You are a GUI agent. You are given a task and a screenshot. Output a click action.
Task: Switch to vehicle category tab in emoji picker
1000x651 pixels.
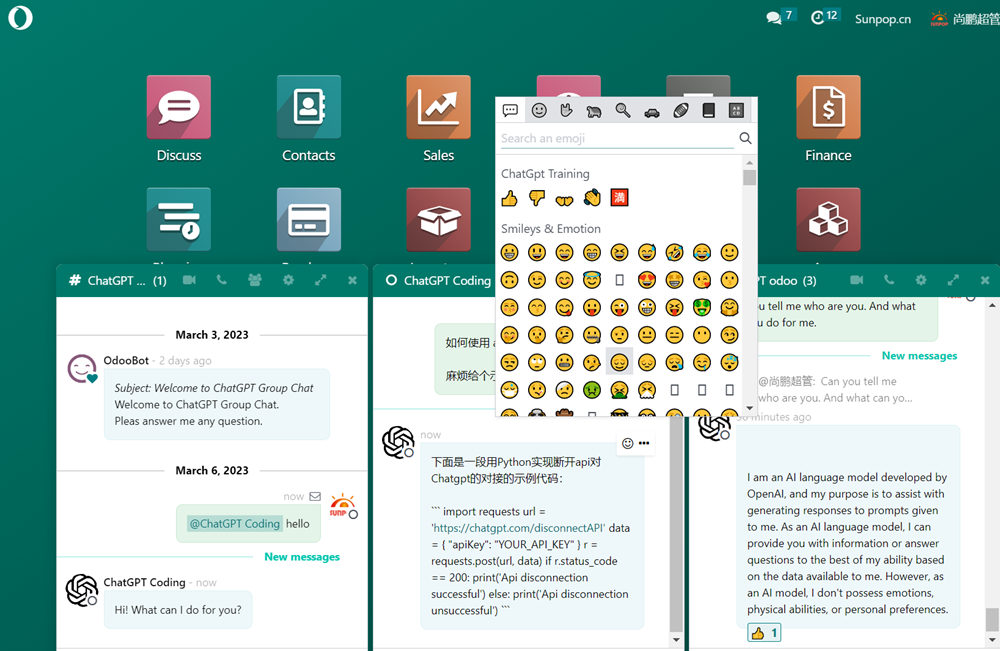coord(652,110)
